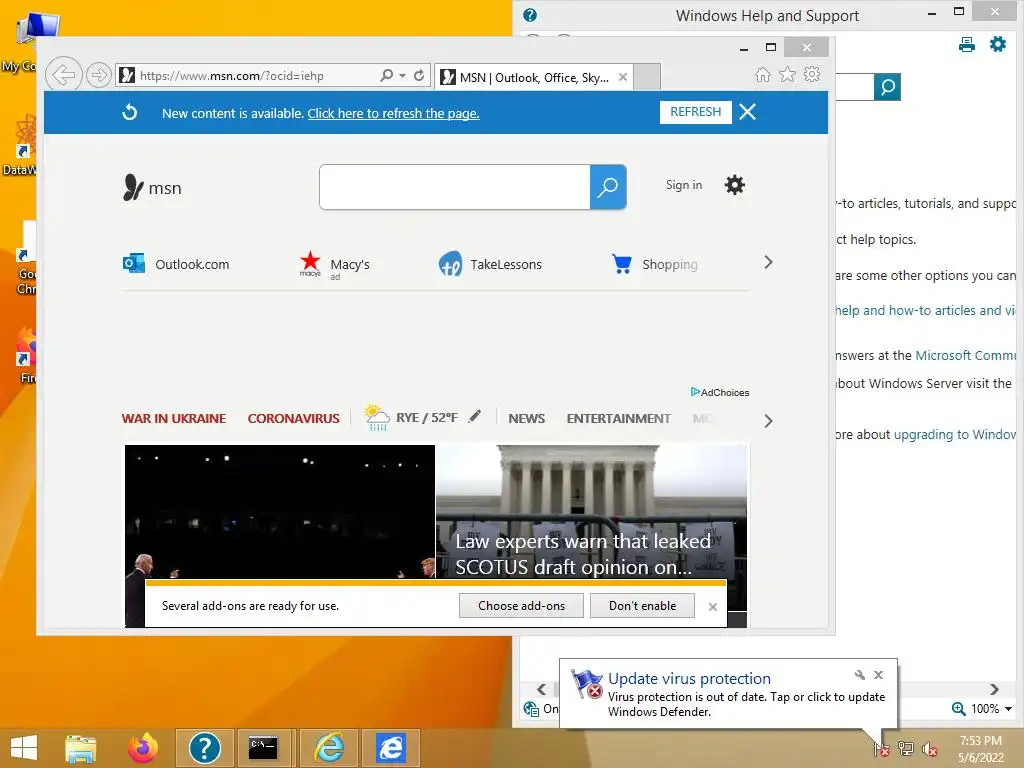The width and height of the screenshot is (1024, 768).
Task: Select the CORONAVIRUS news category
Action: tap(293, 419)
